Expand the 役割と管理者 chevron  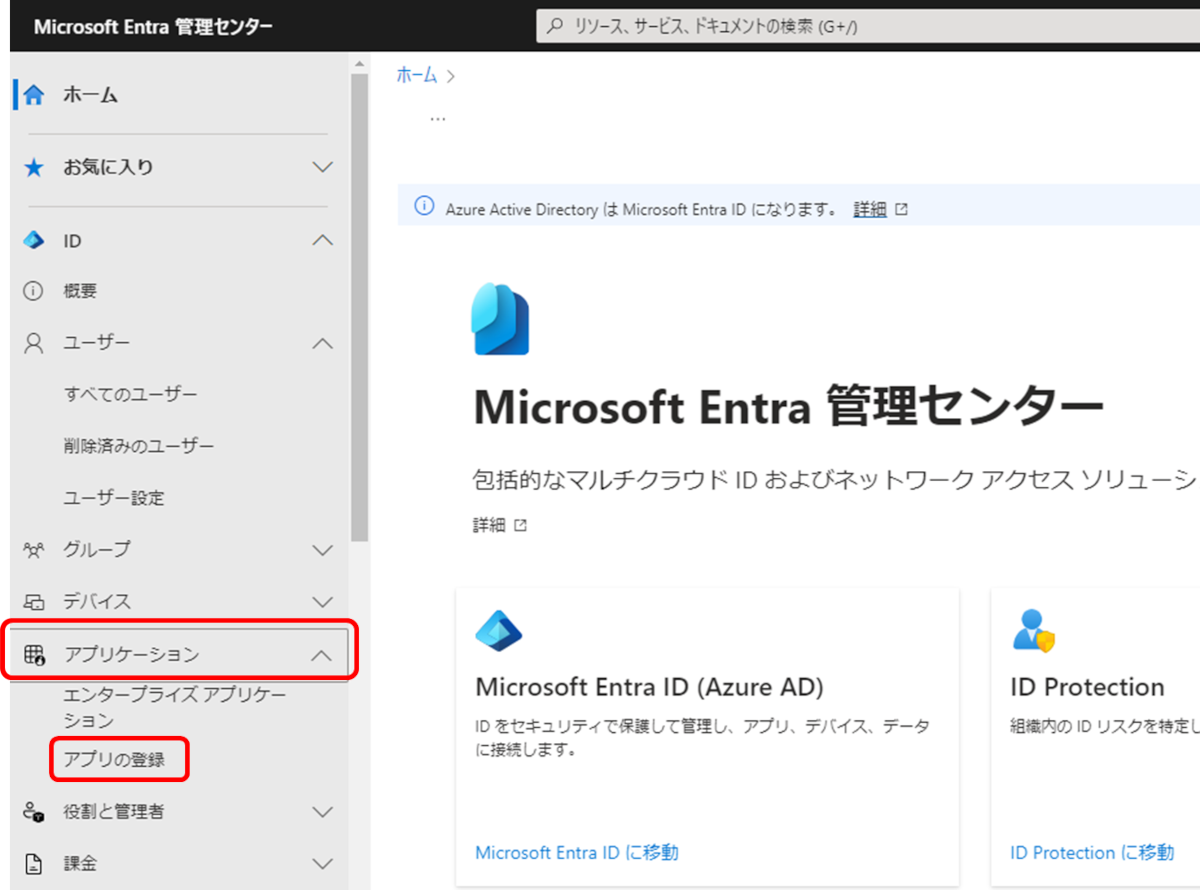(322, 812)
